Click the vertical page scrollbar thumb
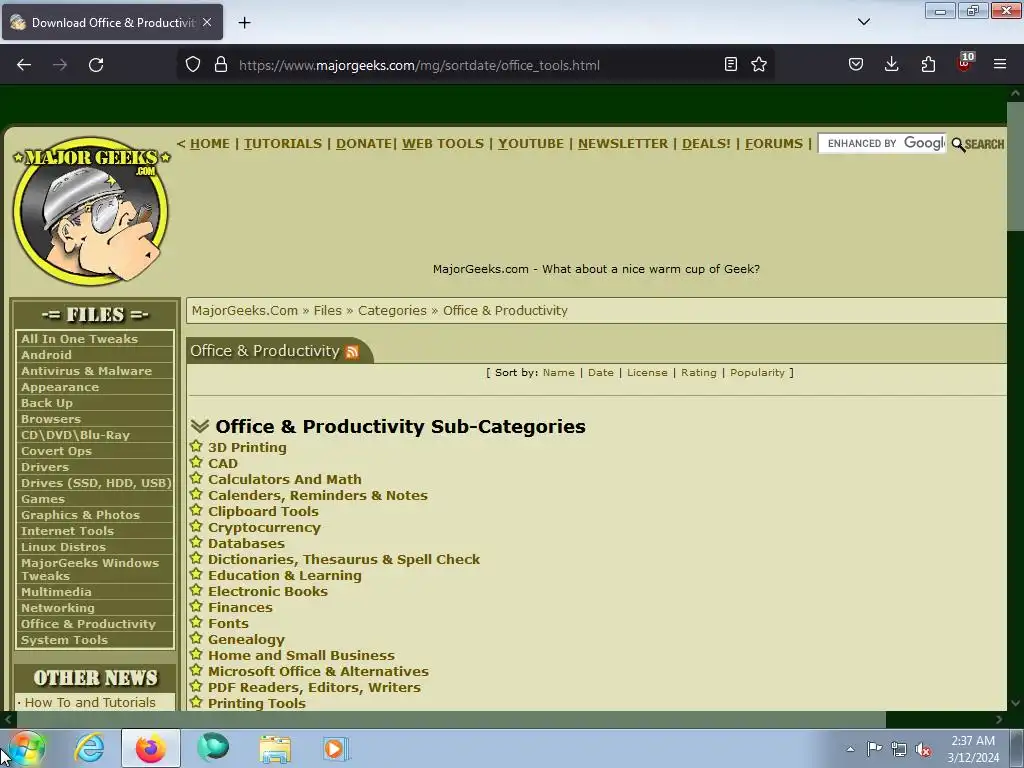Viewport: 1024px width, 768px height. 1015,167
